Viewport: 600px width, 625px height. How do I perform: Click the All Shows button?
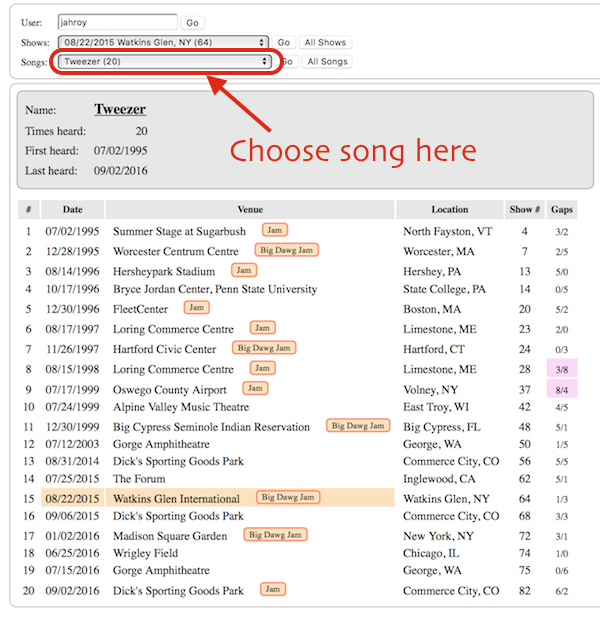click(x=325, y=42)
